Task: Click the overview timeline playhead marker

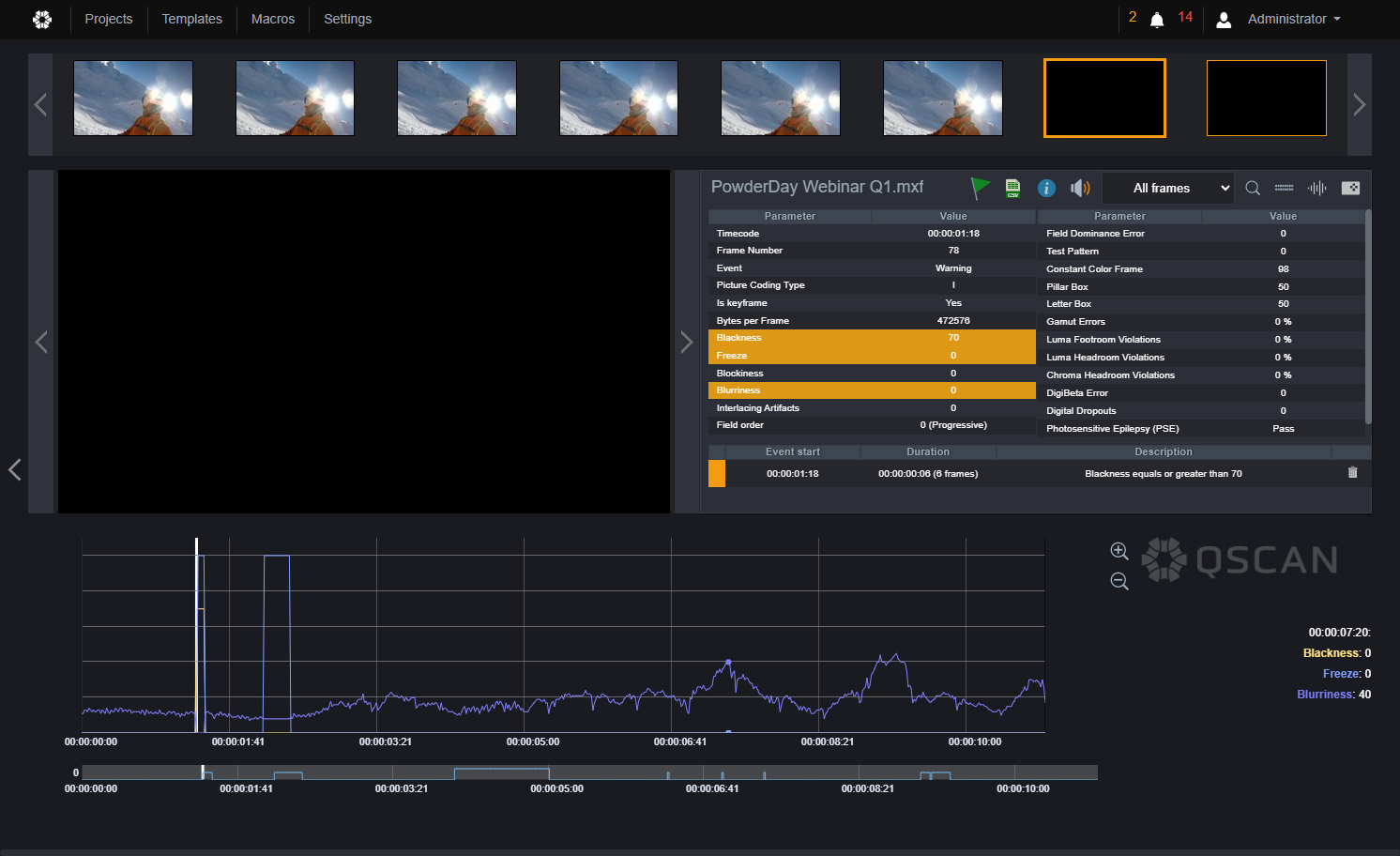Action: (x=203, y=772)
